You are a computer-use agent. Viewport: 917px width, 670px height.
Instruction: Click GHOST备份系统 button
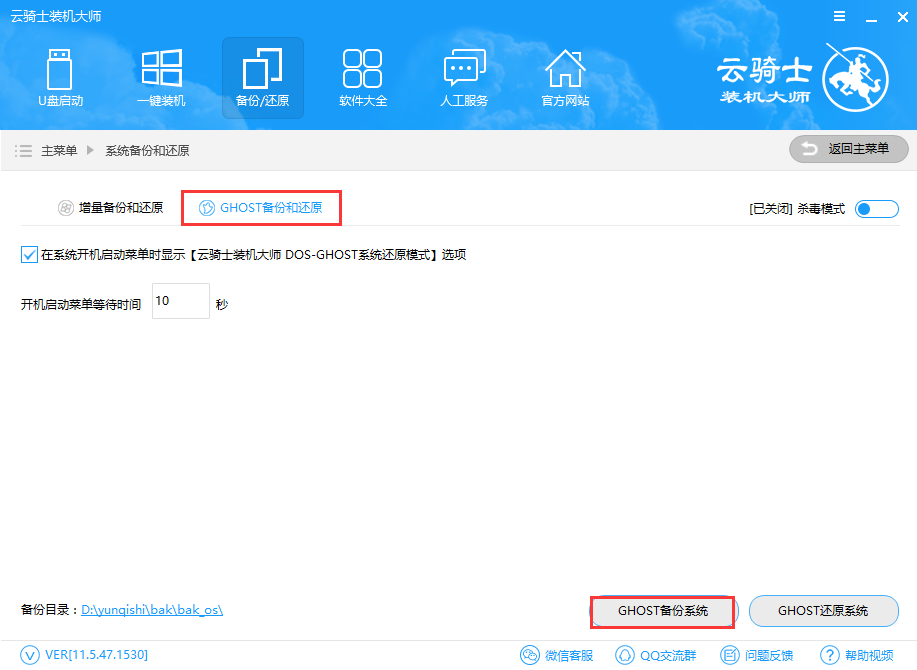(663, 611)
